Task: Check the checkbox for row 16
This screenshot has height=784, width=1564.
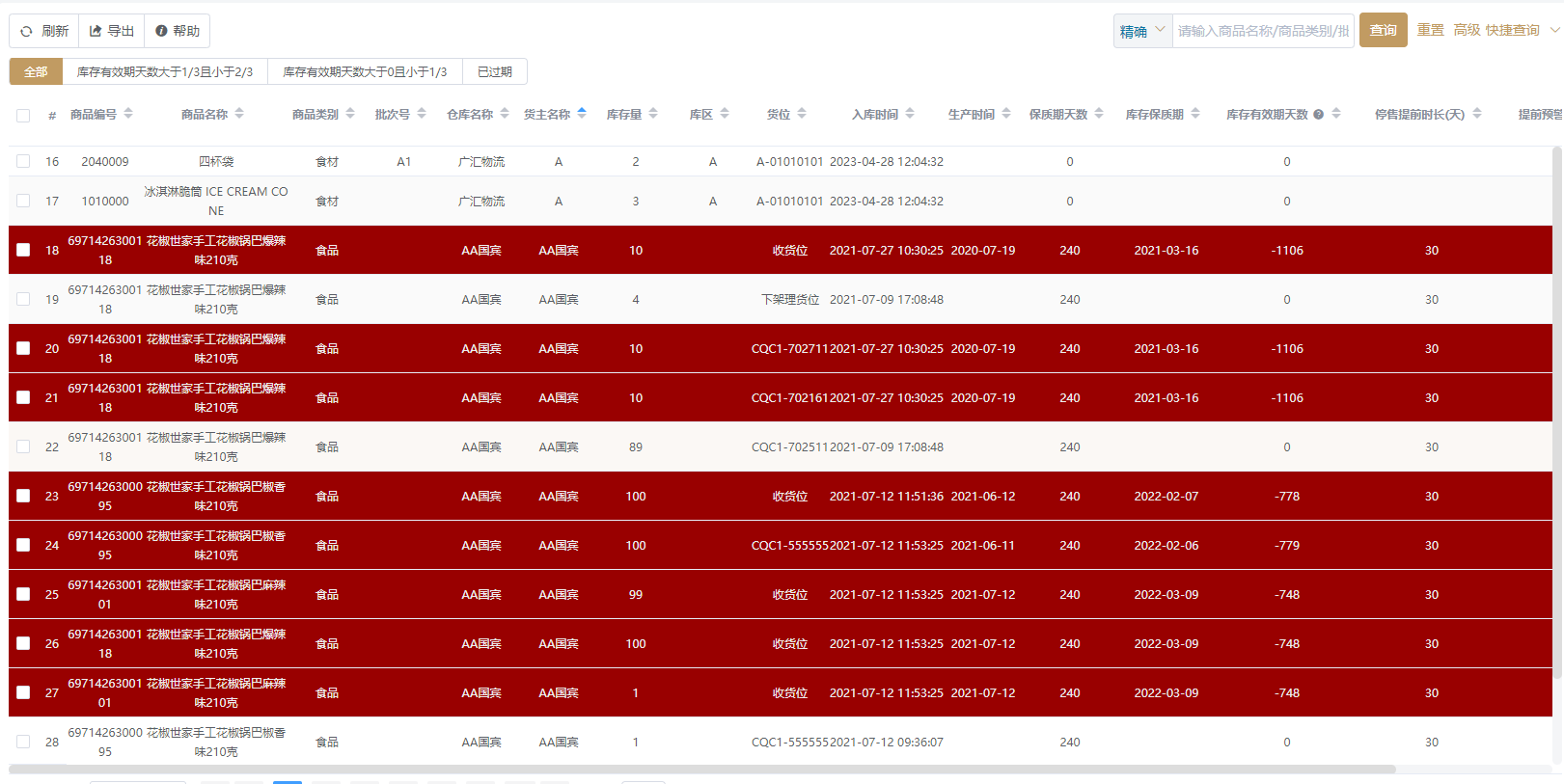Action: tap(23, 161)
